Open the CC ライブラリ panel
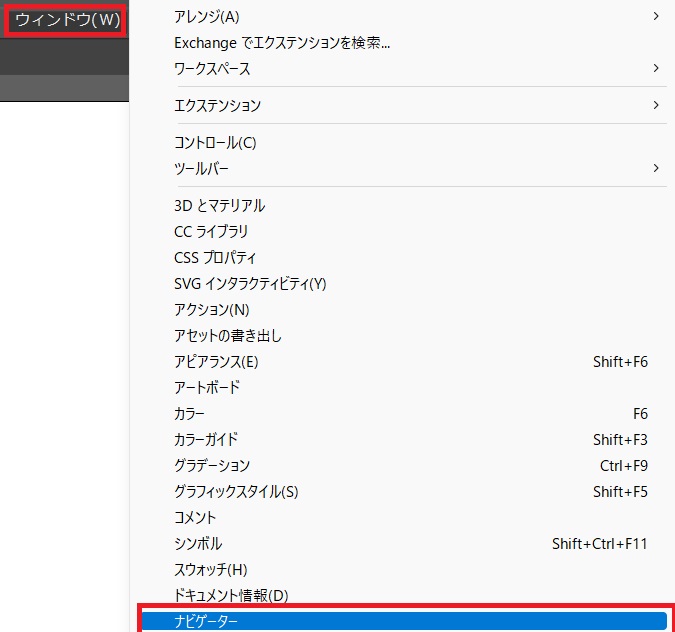Image resolution: width=675 pixels, height=632 pixels. (x=211, y=232)
